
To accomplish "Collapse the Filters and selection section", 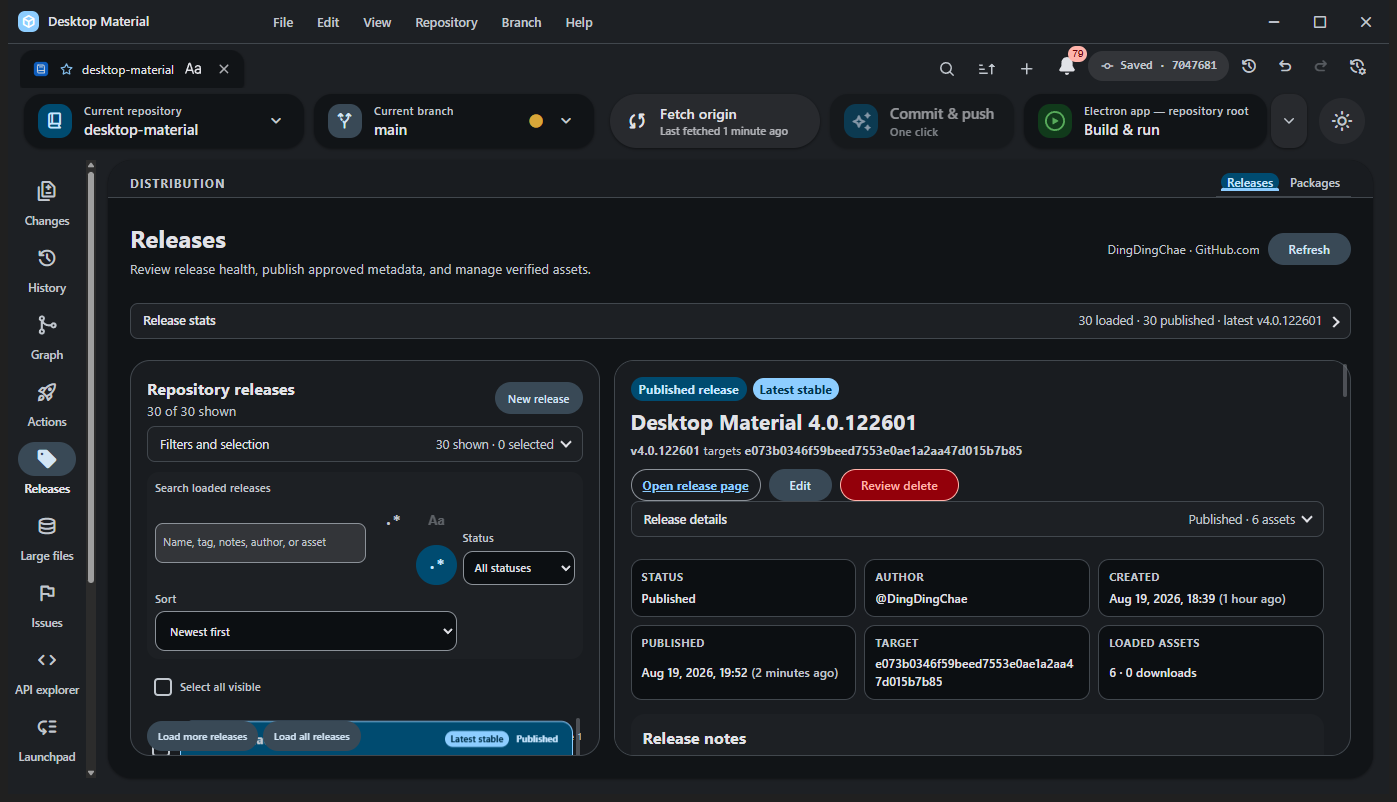I will tap(365, 444).
